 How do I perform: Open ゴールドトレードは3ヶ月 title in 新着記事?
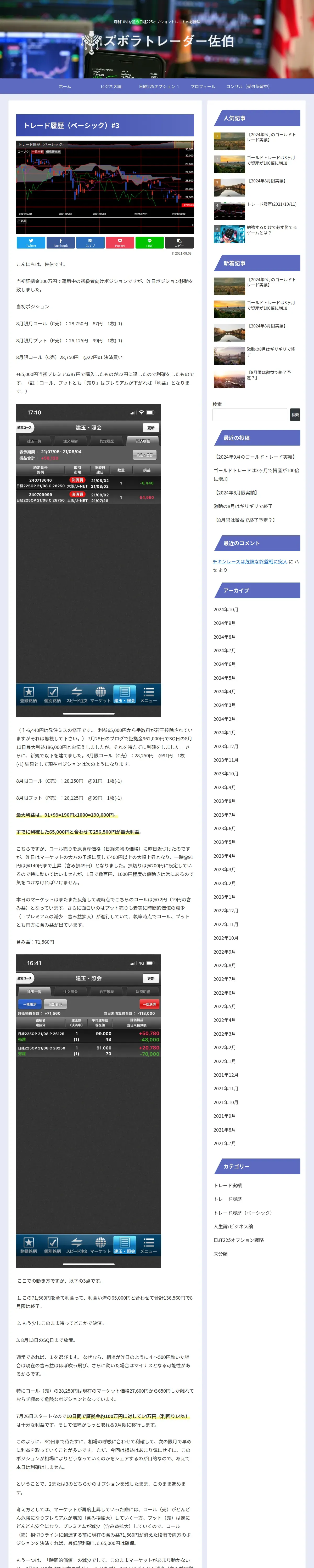pyautogui.click(x=272, y=305)
